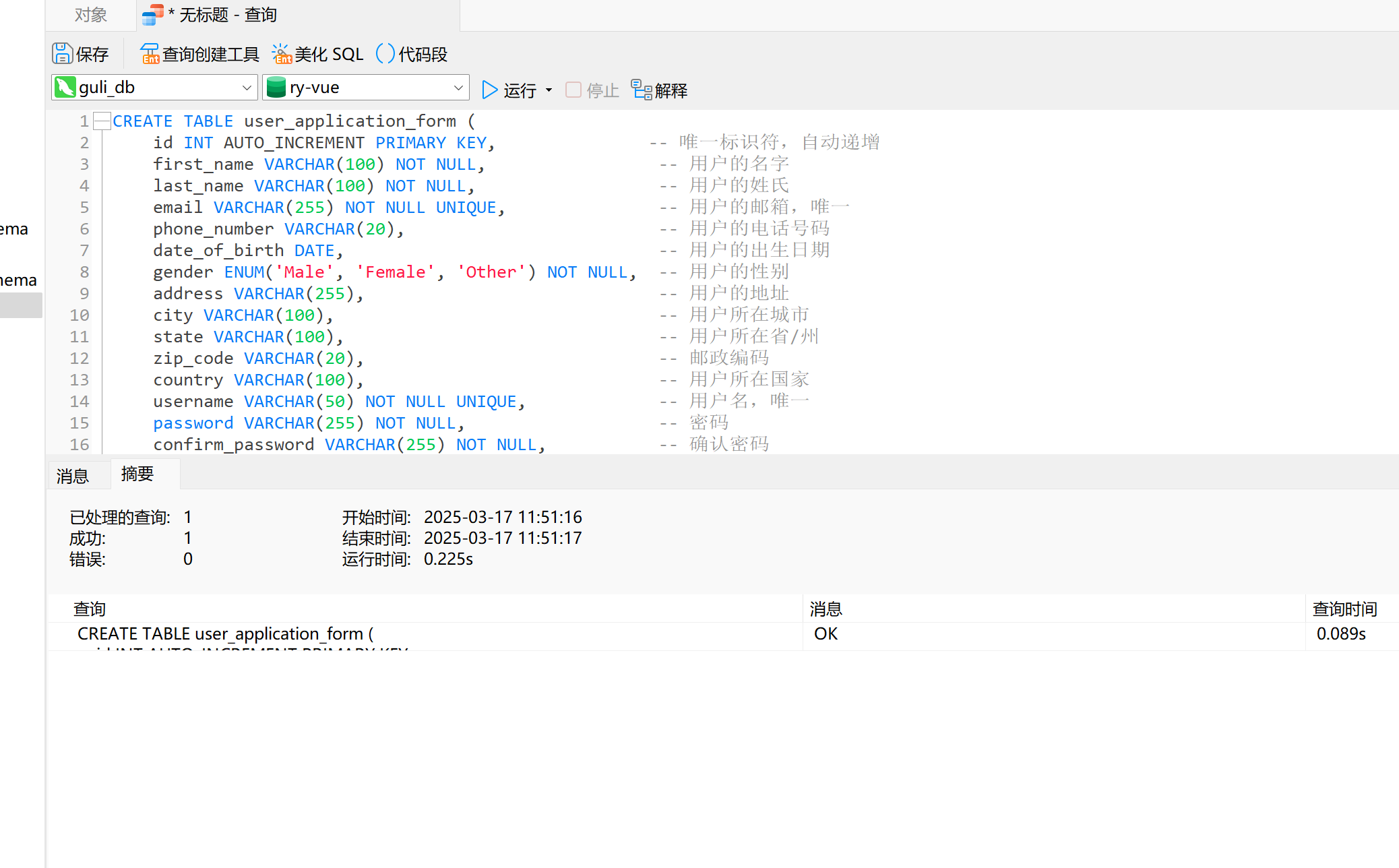Image resolution: width=1399 pixels, height=868 pixels.
Task: Click the Save disk icon
Action: (62, 54)
